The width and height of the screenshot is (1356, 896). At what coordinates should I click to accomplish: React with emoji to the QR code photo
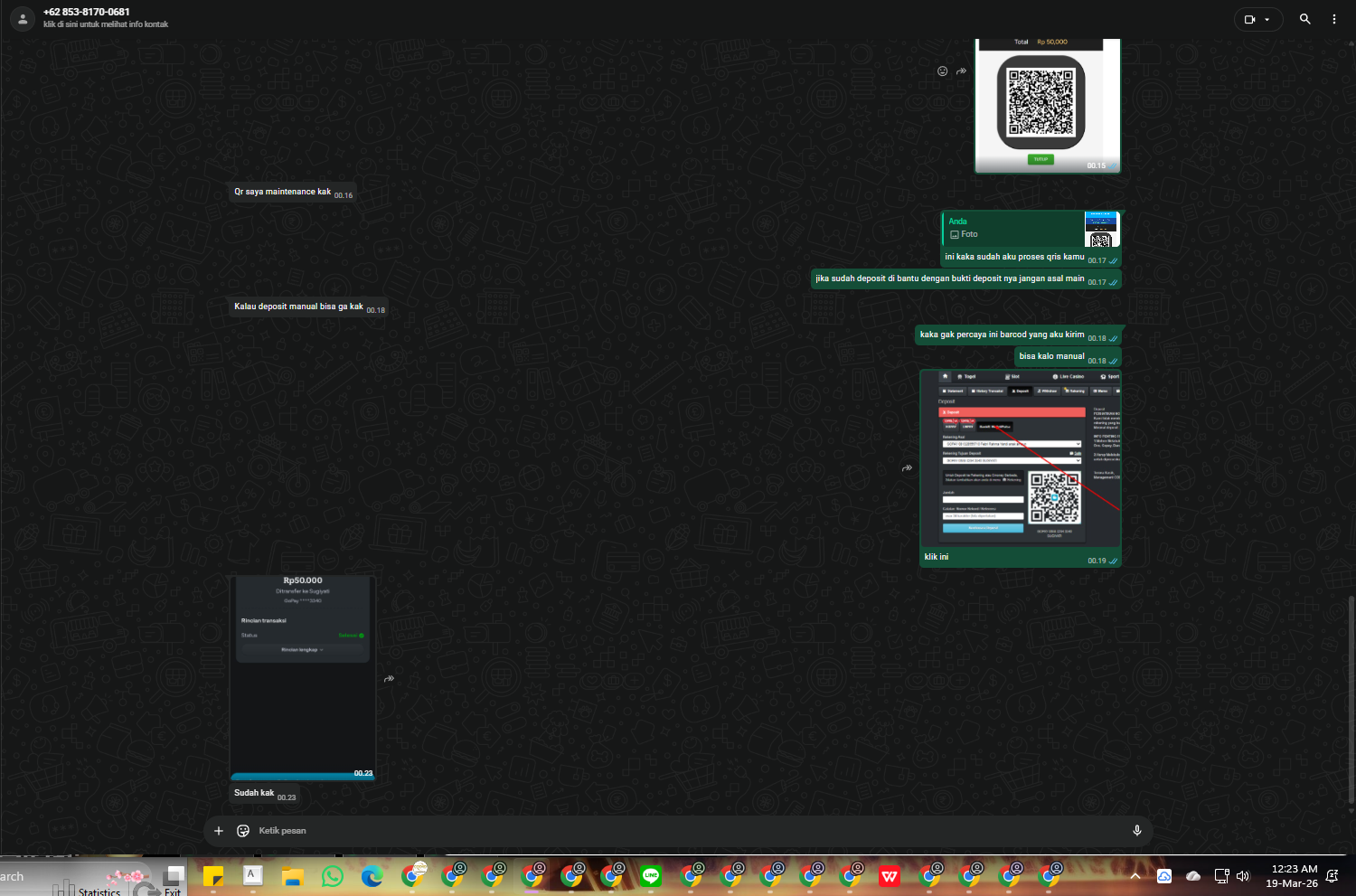pos(942,71)
